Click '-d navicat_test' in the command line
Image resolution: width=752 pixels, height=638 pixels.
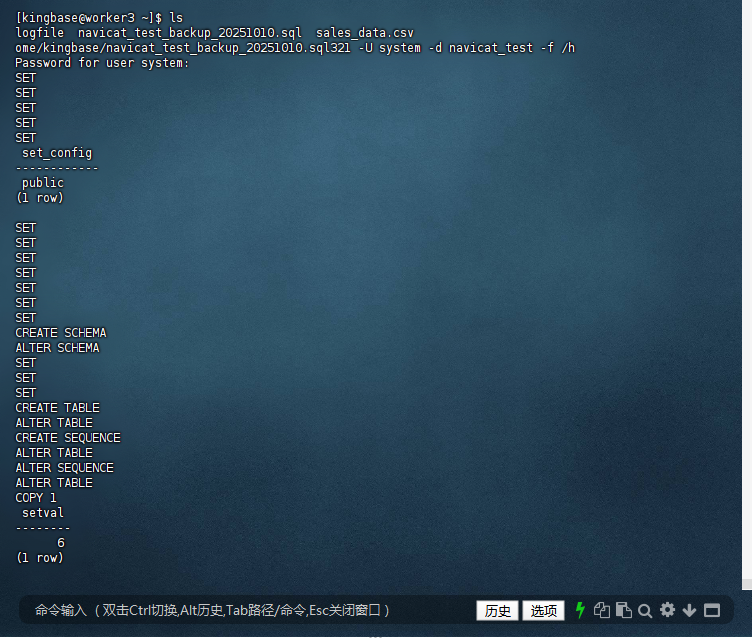(x=481, y=48)
